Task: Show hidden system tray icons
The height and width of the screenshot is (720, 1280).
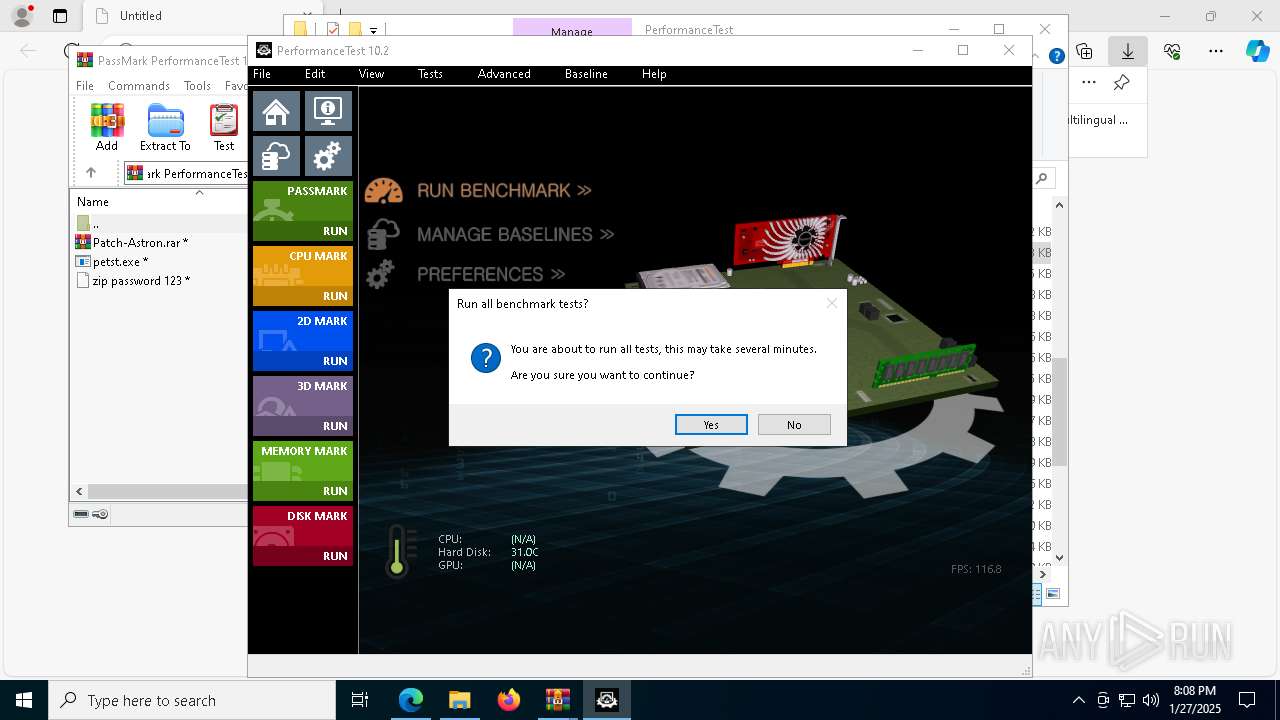Action: [1078, 700]
